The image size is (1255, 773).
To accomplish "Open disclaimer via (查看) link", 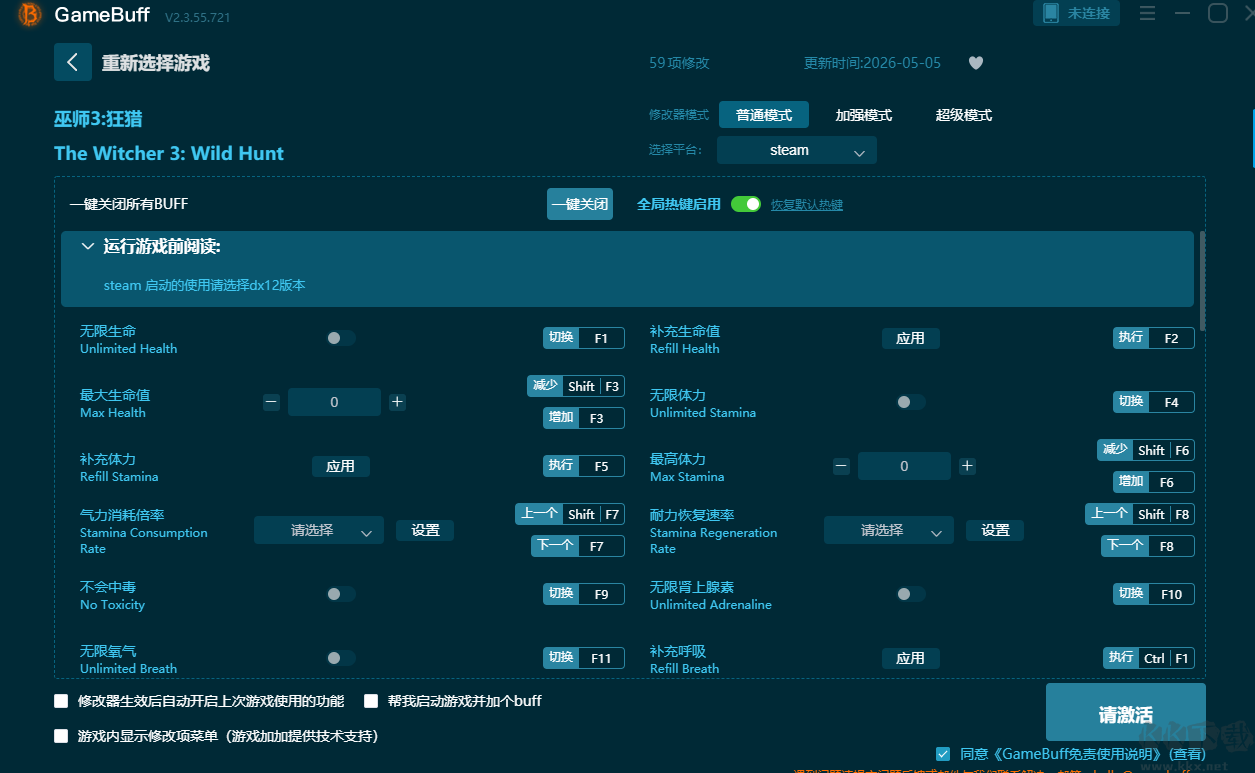I will pos(1189,754).
